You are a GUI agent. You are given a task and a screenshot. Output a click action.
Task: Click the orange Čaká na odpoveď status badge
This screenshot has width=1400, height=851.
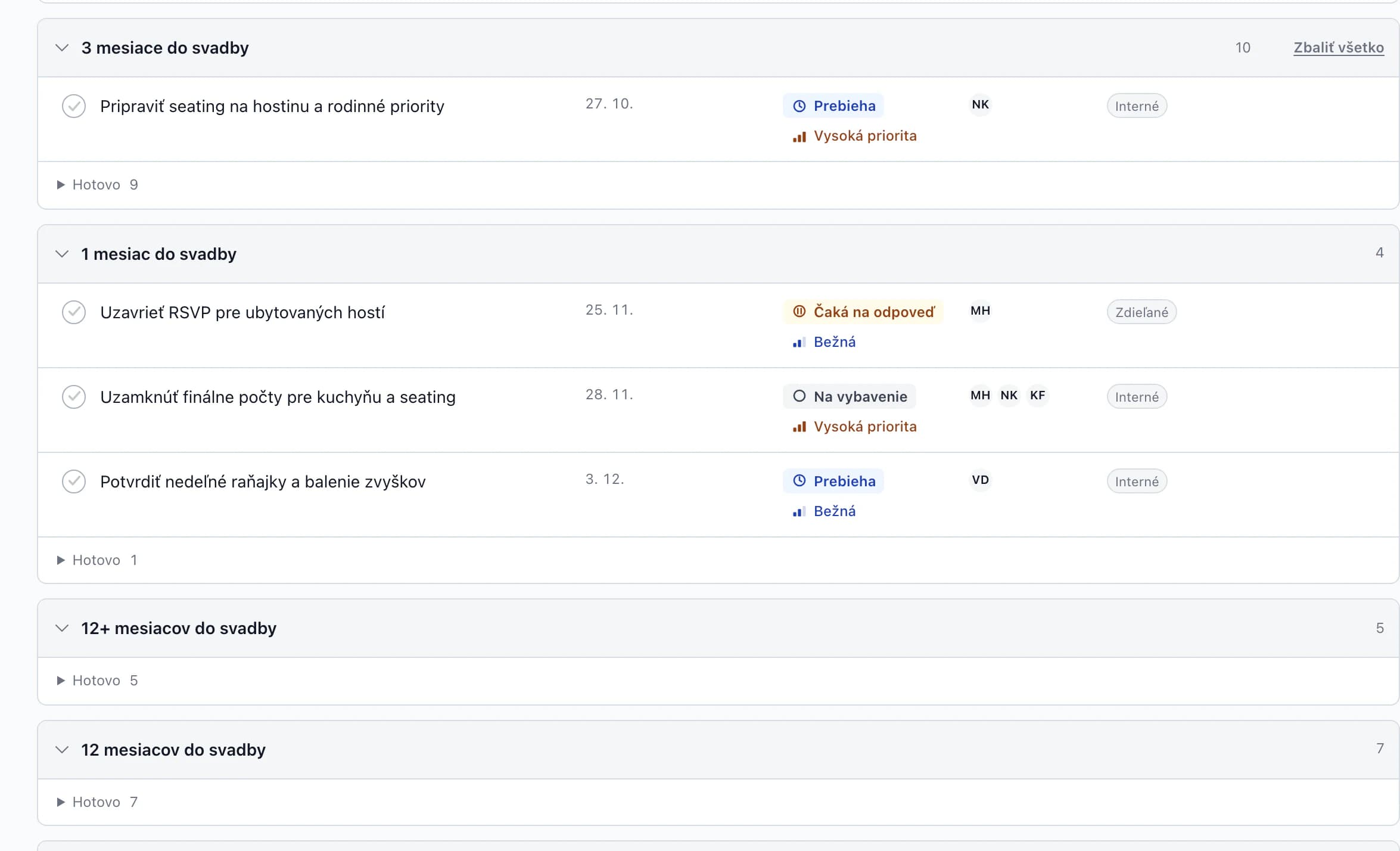tap(863, 312)
